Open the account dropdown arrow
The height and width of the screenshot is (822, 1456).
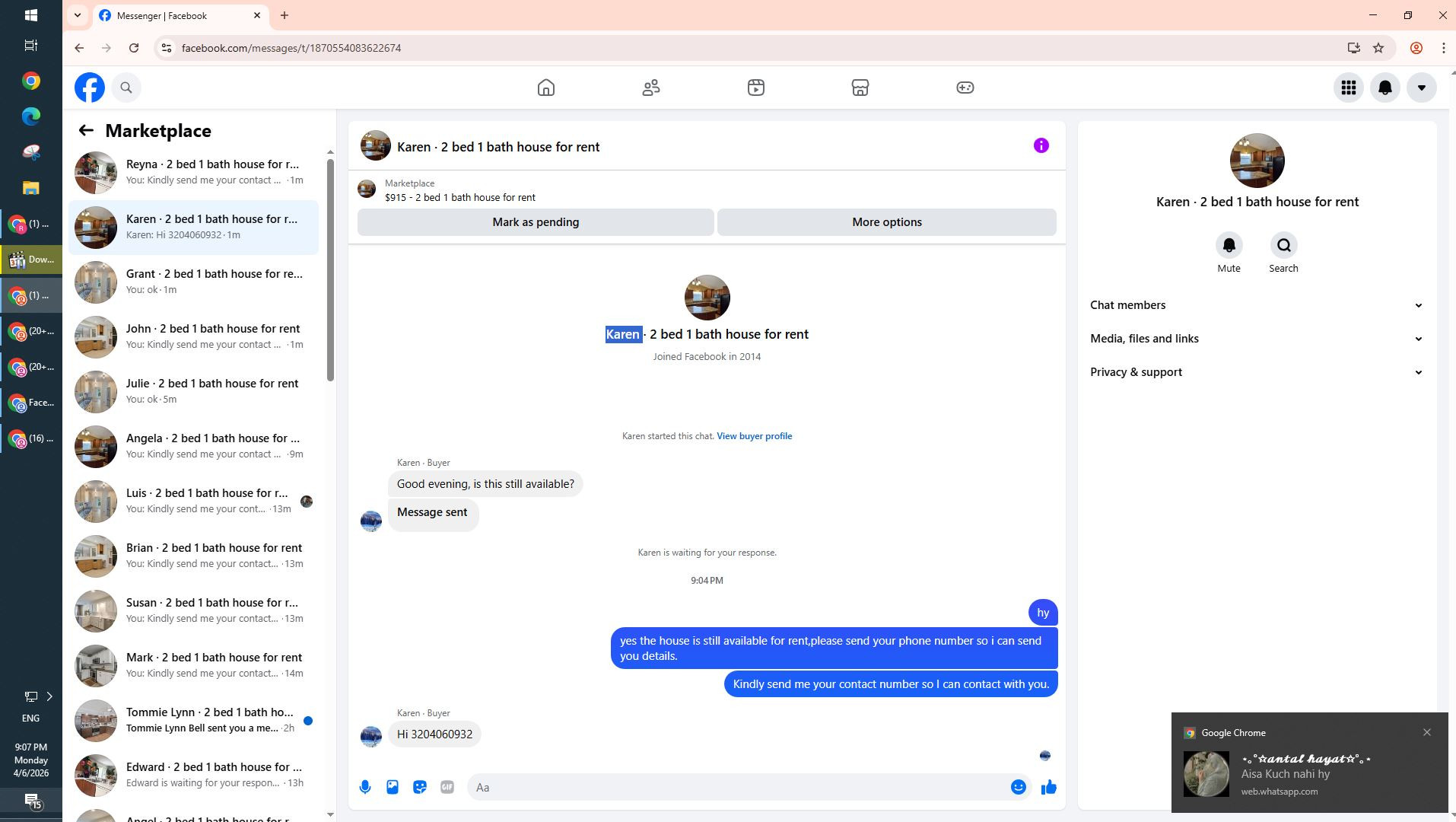point(1421,88)
